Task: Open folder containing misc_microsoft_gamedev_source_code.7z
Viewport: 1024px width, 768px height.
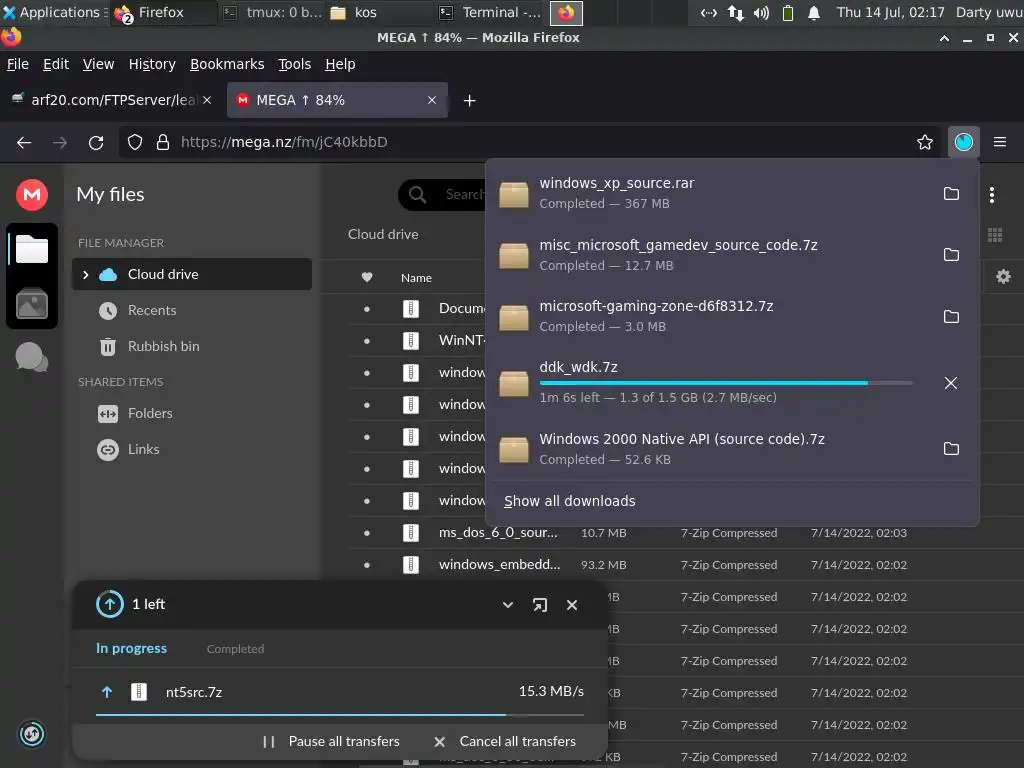Action: tap(951, 255)
